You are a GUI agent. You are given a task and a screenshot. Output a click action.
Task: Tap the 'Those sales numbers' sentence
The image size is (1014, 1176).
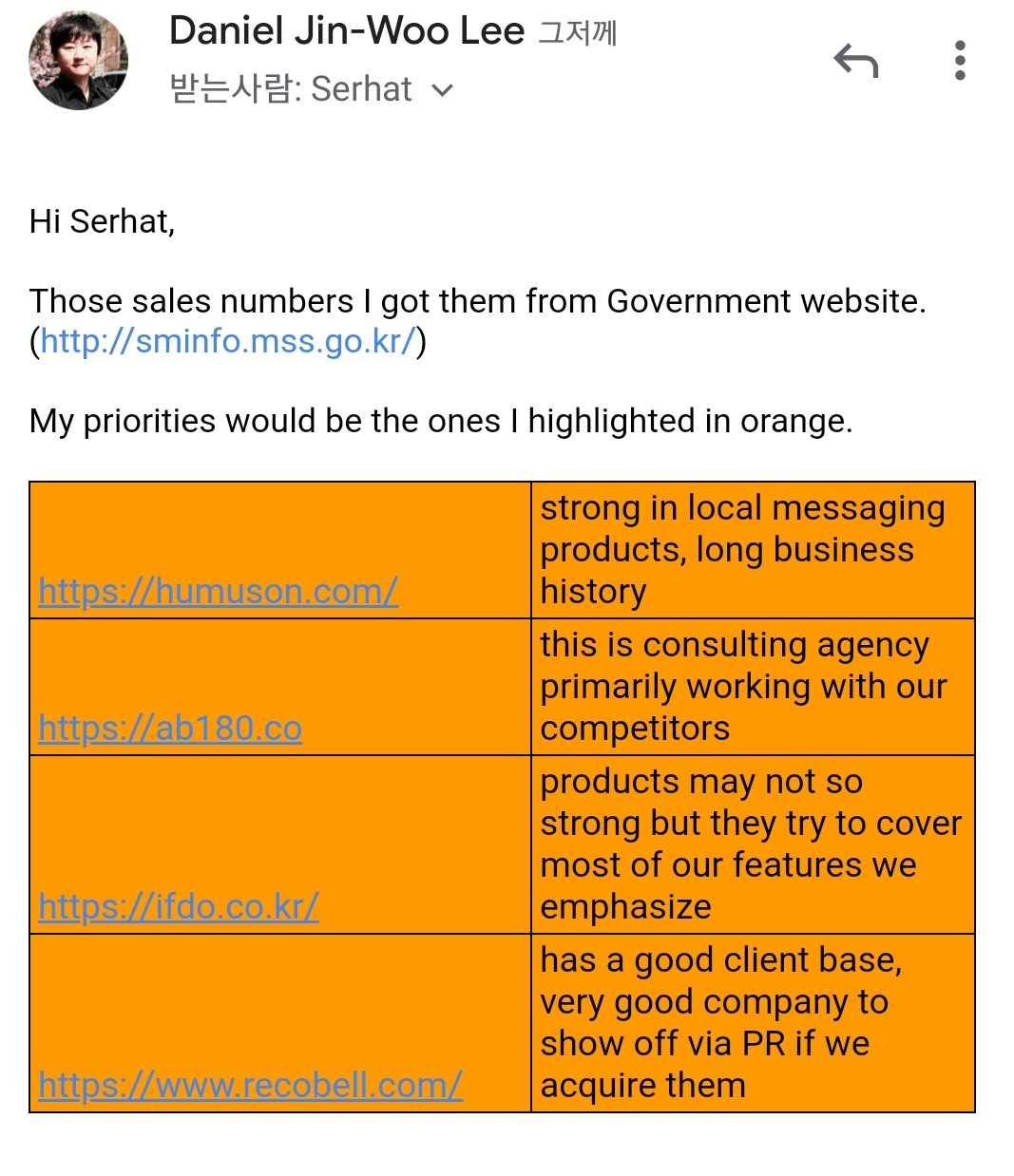[477, 301]
